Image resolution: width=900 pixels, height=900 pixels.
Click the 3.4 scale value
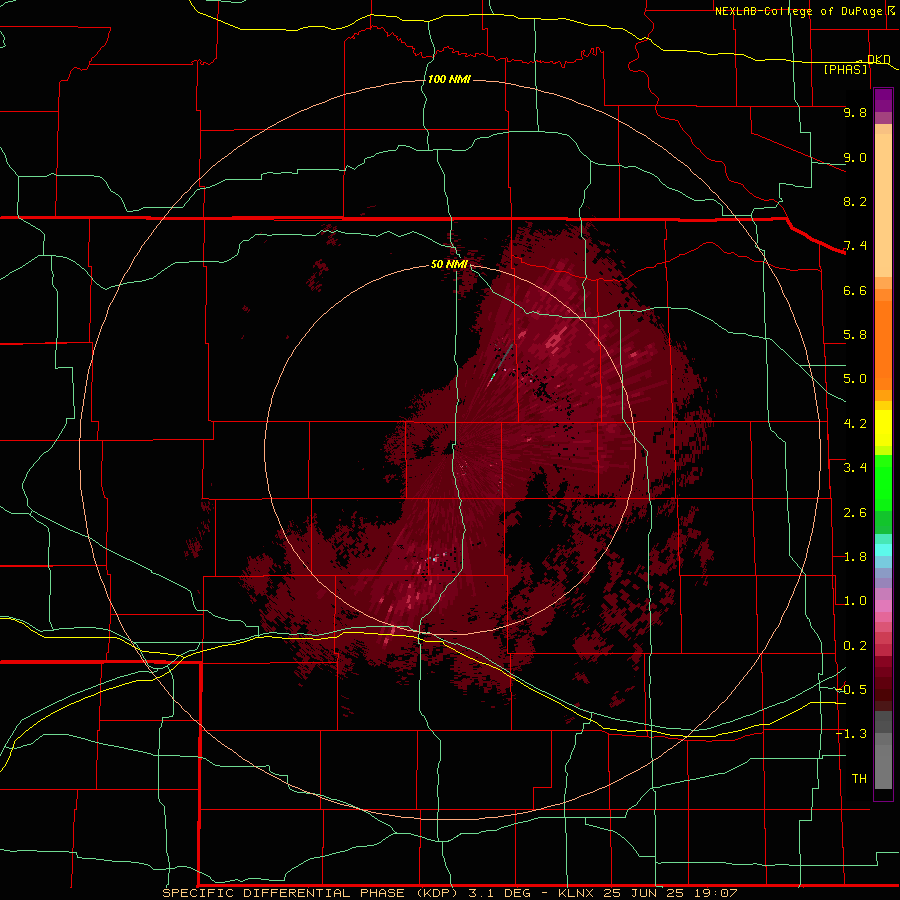(855, 468)
